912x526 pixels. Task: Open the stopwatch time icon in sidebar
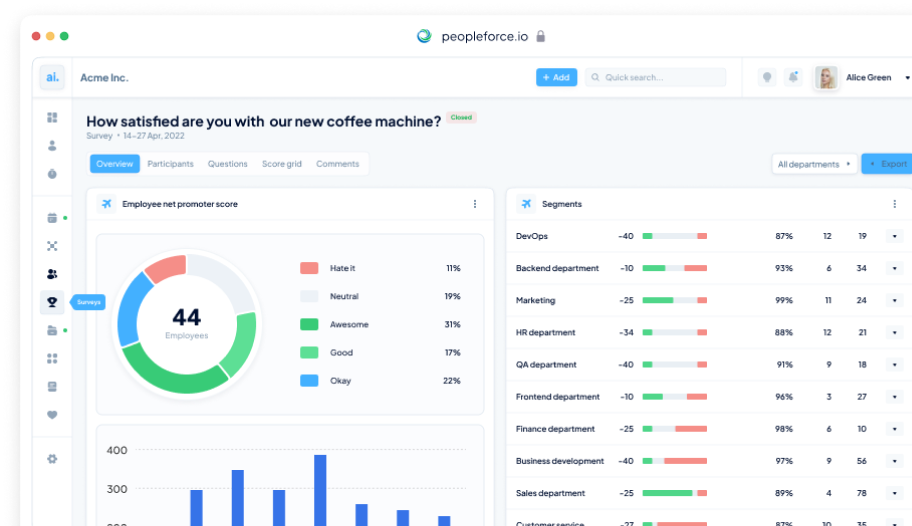(x=52, y=173)
